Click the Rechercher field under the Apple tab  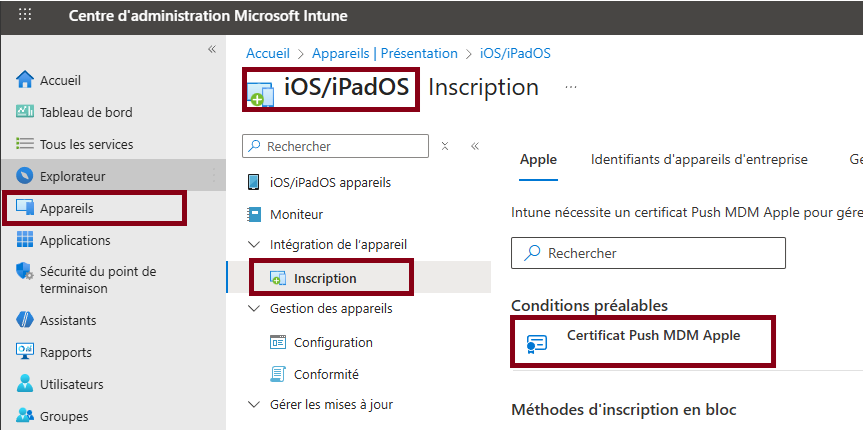pyautogui.click(x=648, y=253)
